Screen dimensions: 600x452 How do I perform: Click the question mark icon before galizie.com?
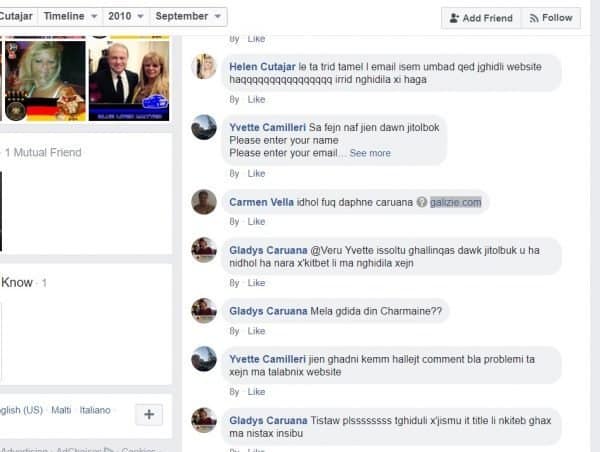tap(422, 202)
